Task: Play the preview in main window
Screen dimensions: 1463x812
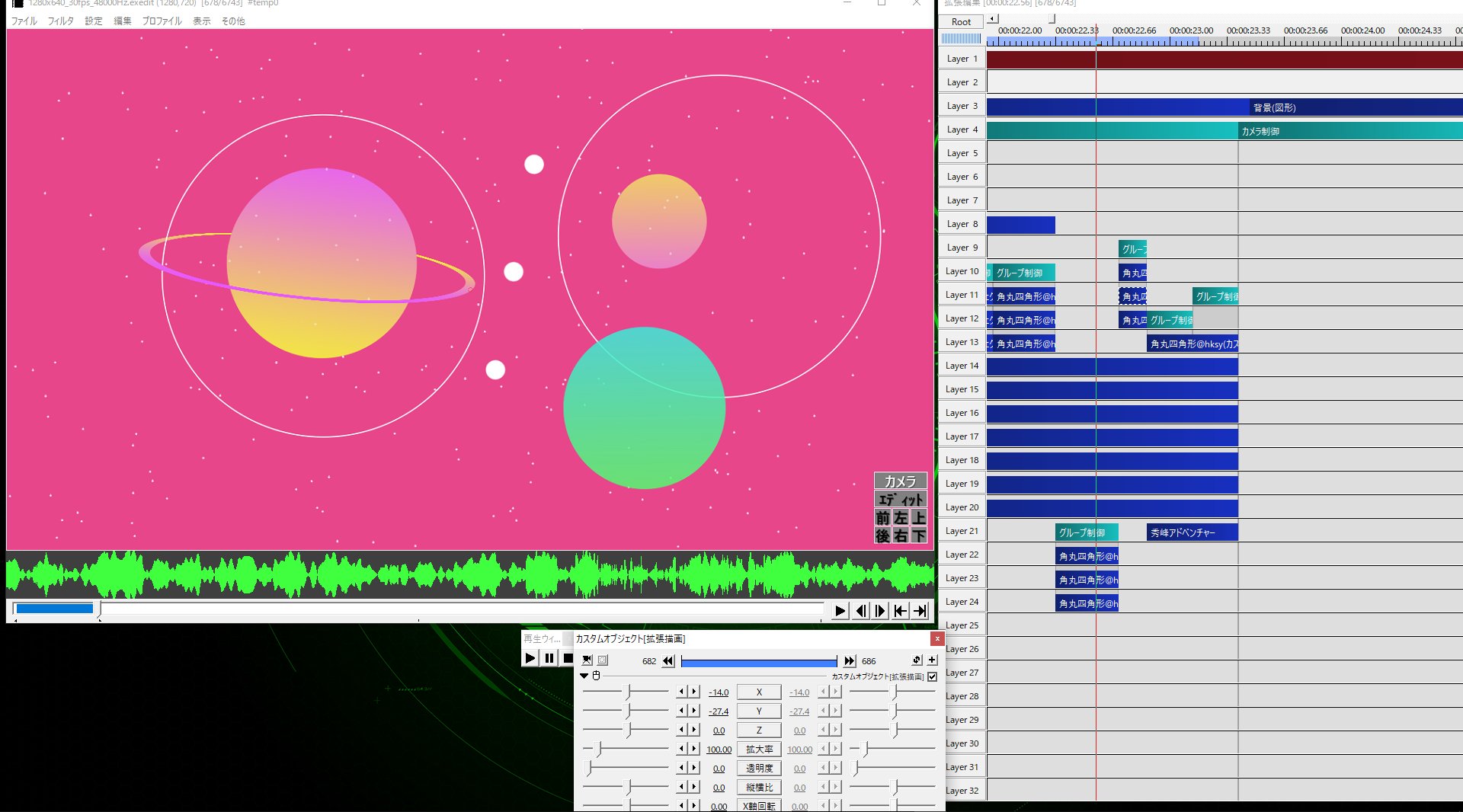Action: pos(840,611)
